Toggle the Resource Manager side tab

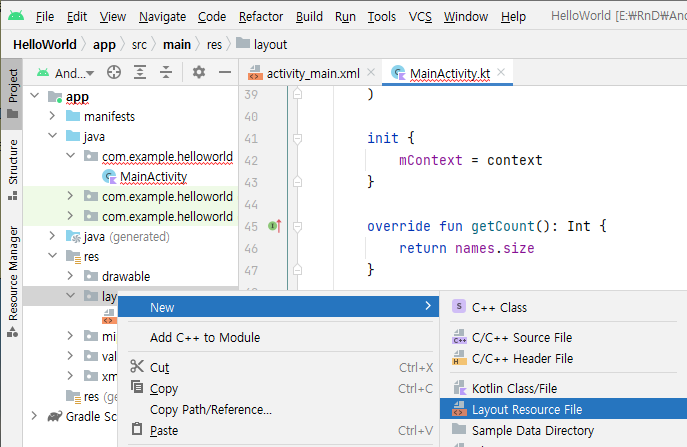12,281
